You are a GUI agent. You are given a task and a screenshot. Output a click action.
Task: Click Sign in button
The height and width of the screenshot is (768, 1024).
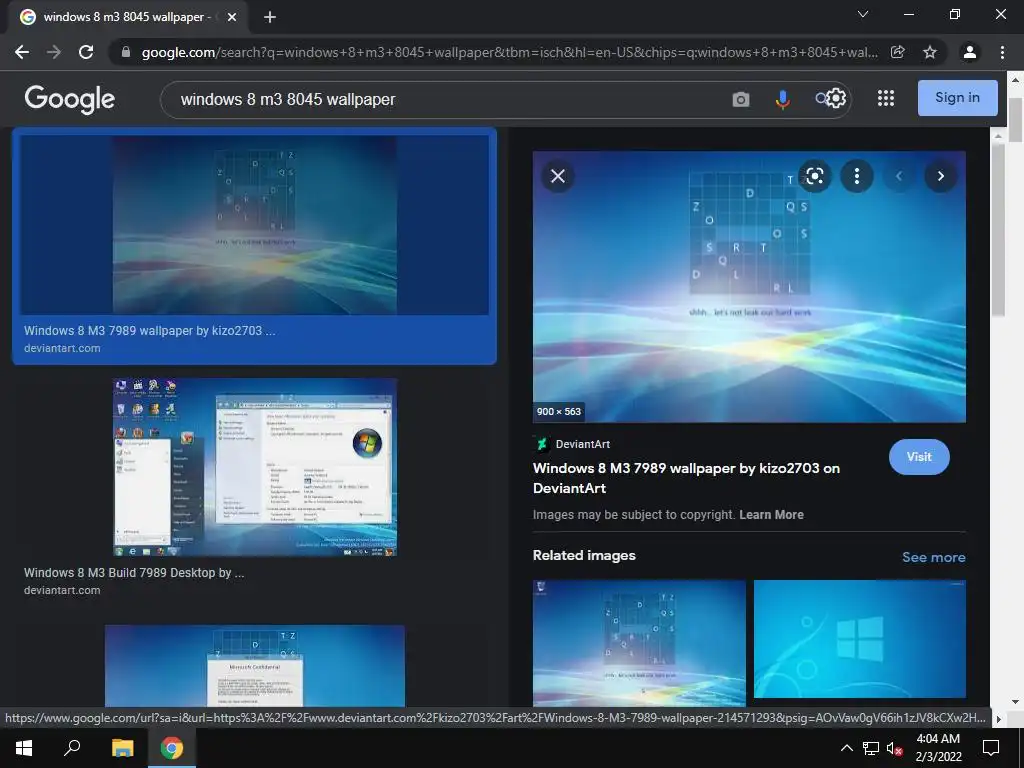click(x=957, y=98)
